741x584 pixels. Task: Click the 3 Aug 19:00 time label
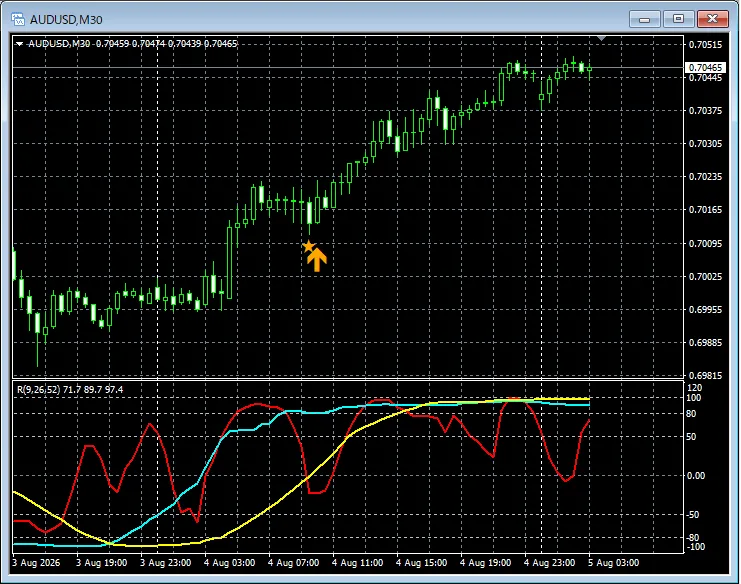pos(102,563)
